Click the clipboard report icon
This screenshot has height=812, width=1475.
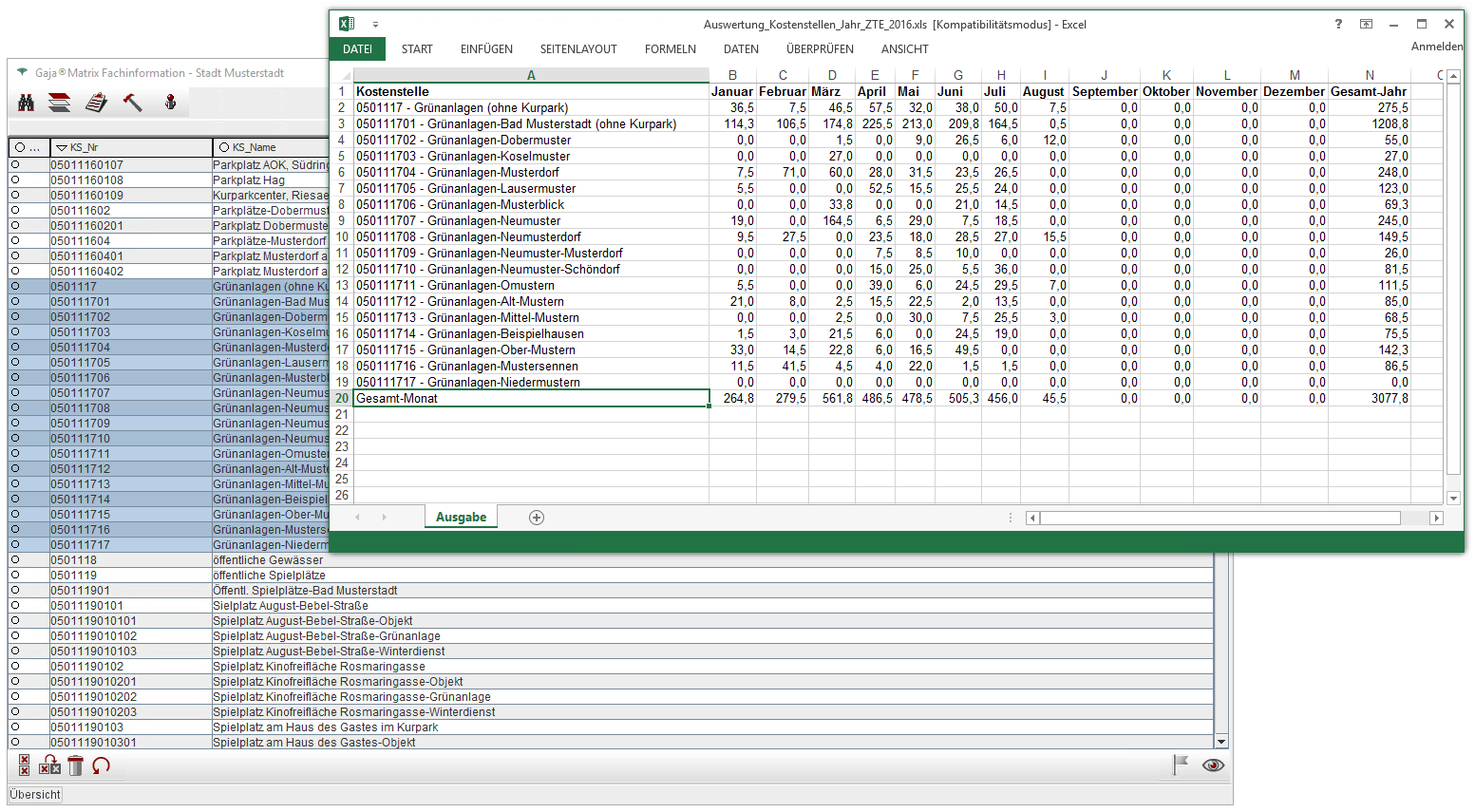[x=96, y=103]
